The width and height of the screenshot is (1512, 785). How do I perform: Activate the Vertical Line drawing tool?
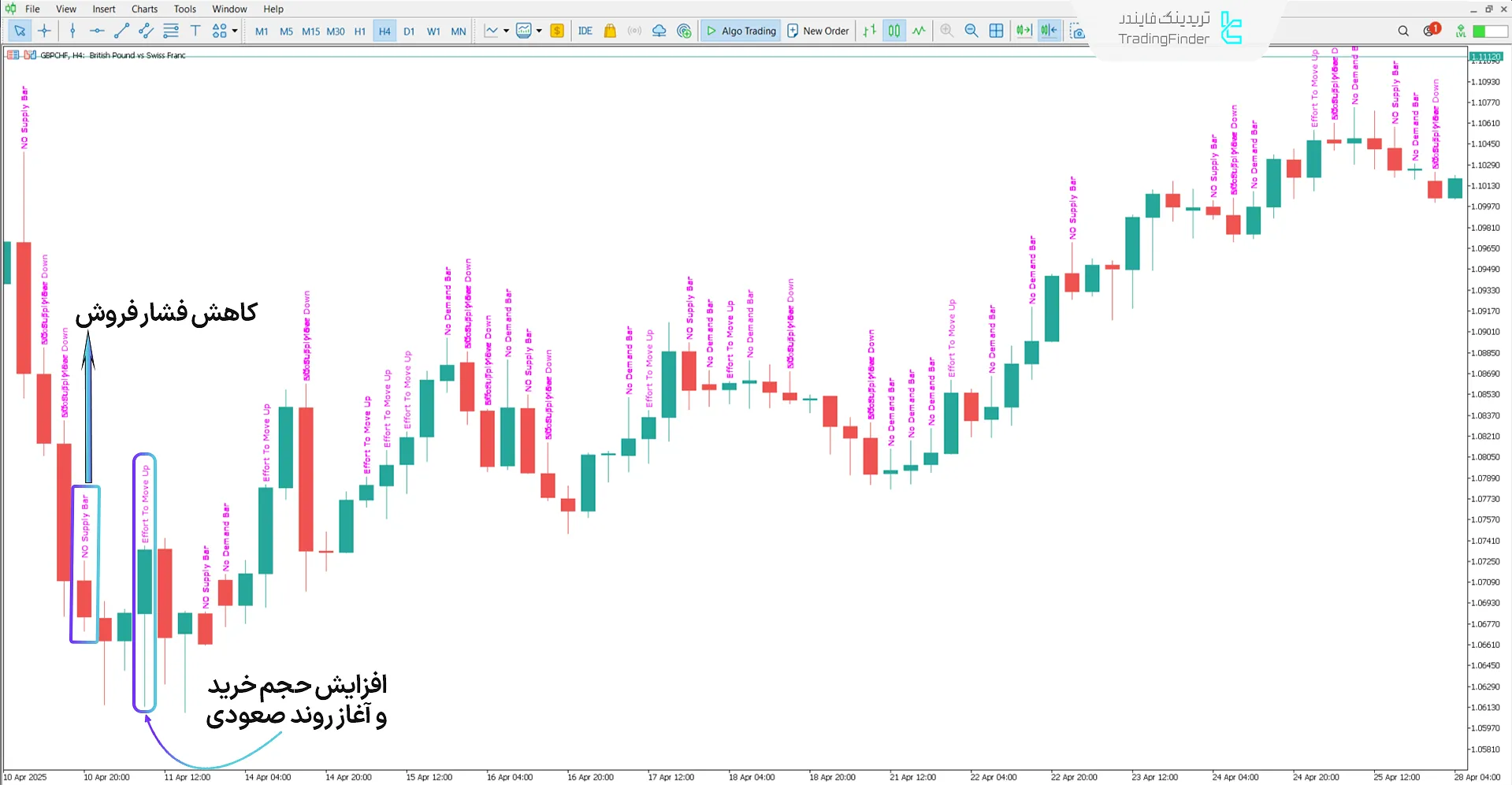click(x=72, y=31)
